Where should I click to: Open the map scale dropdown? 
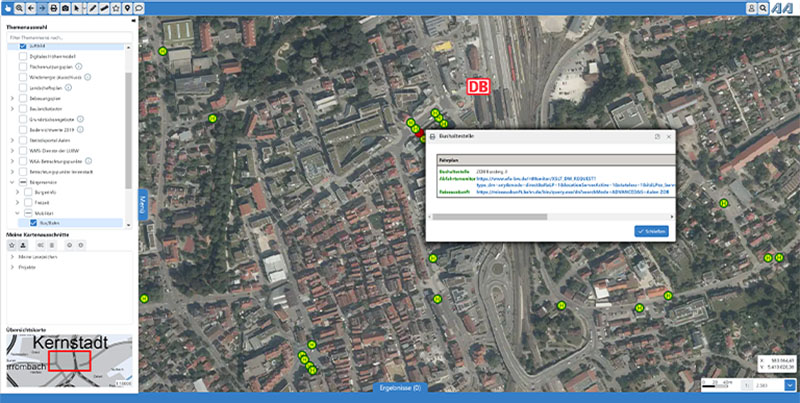point(790,385)
